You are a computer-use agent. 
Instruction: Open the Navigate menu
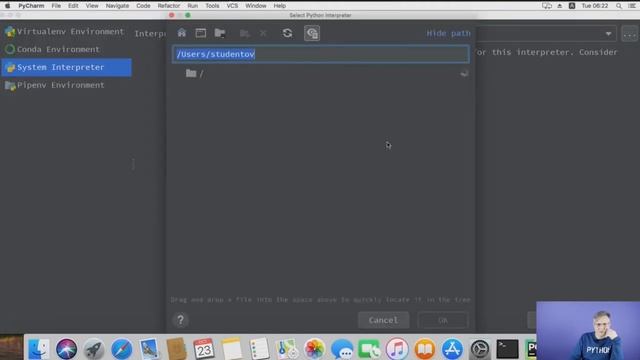[x=117, y=6]
